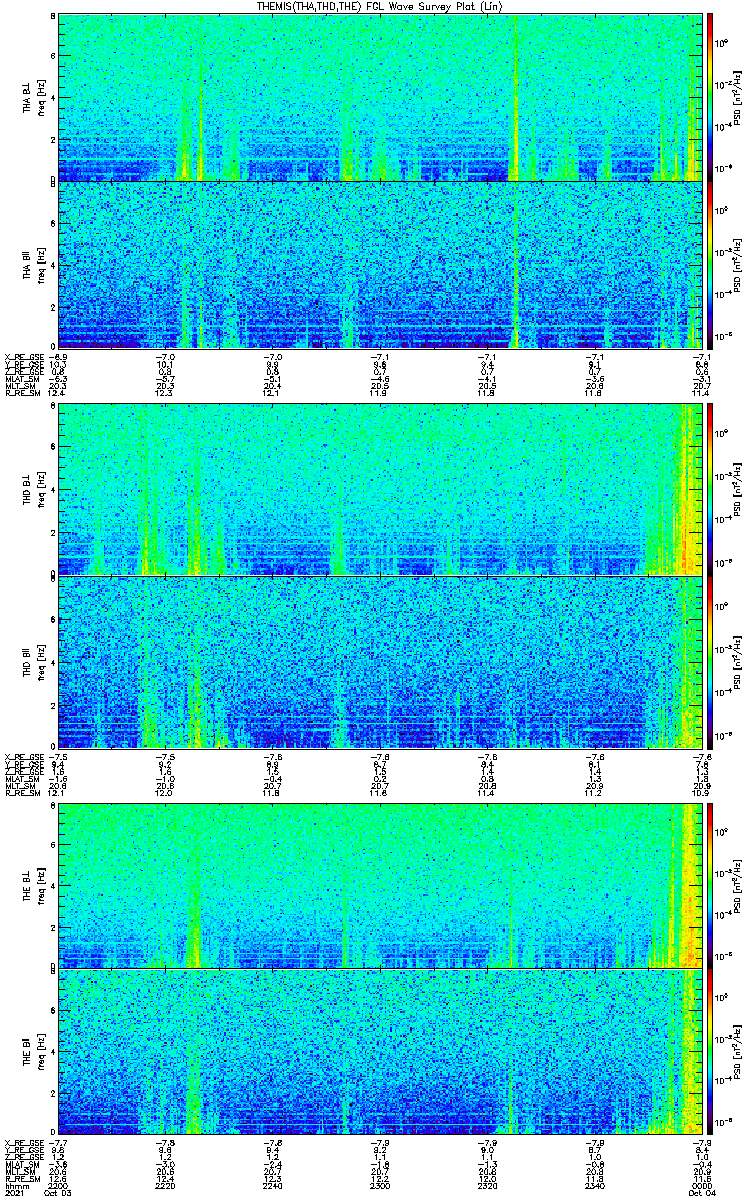Click the '2320' time tick label
Viewport: 750px width, 1200px height.
click(x=486, y=1184)
